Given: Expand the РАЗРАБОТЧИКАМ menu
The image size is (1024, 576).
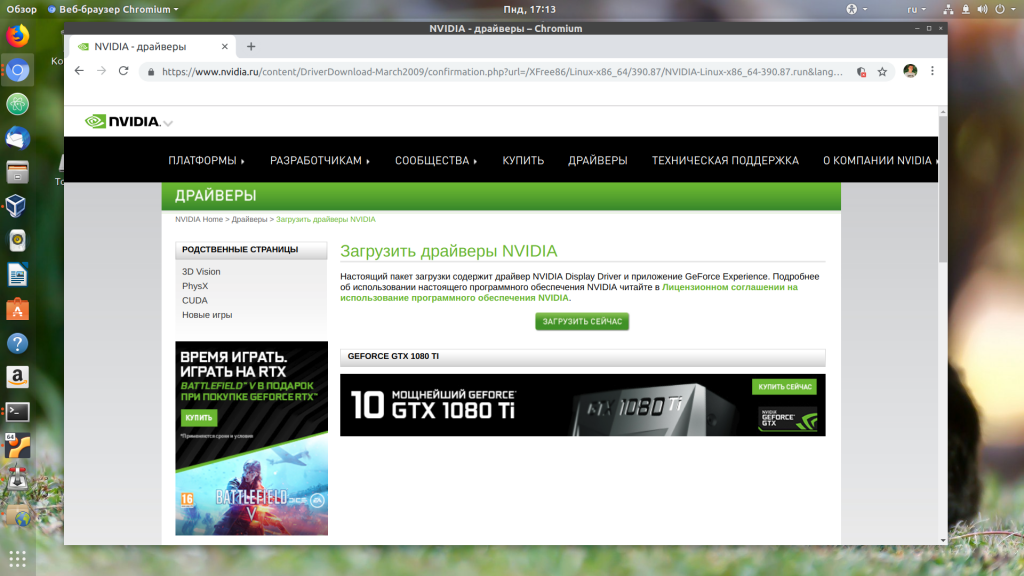Looking at the screenshot, I should (320, 161).
